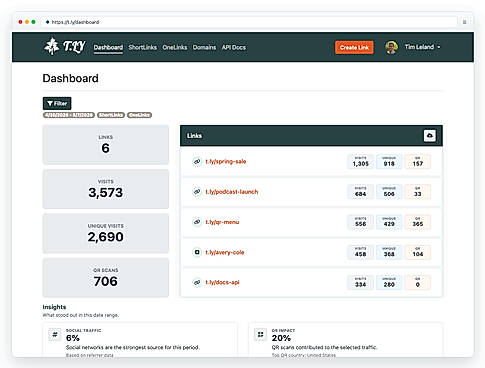Open the t.ly/qr-menu link
485x368 pixels.
222,222
